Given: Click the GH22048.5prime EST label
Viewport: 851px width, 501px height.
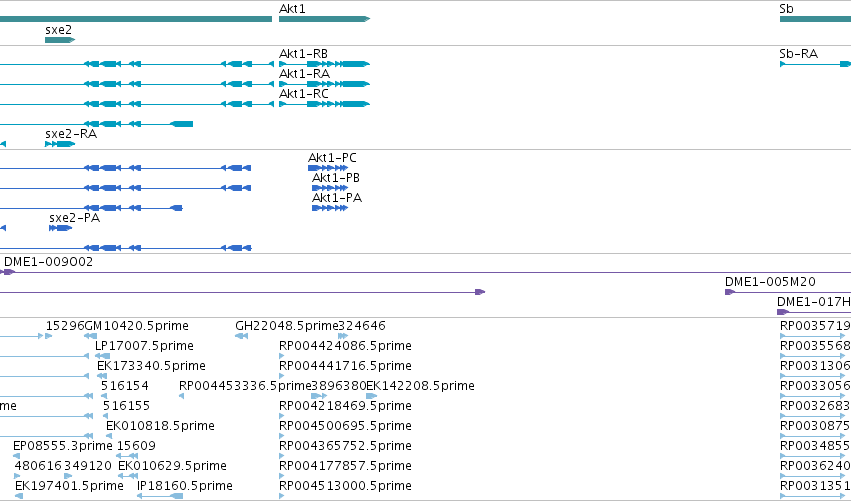Looking at the screenshot, I should (287, 326).
